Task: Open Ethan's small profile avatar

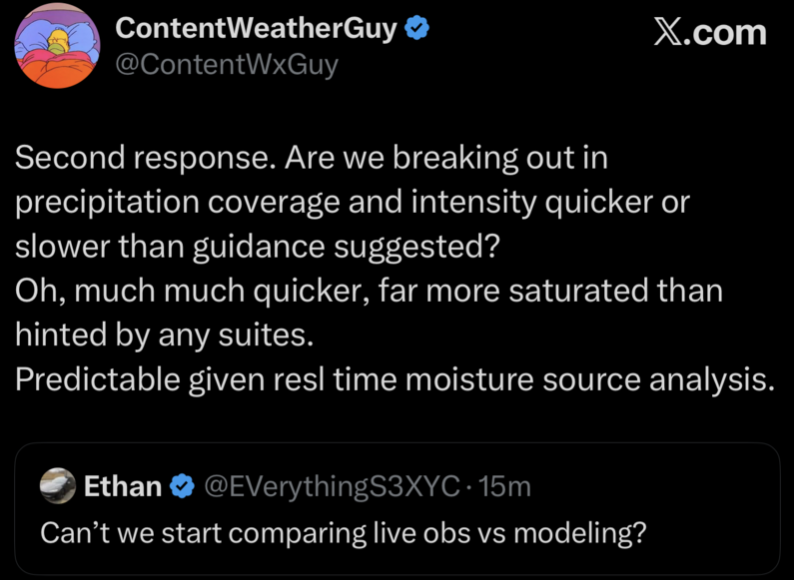Action: [x=58, y=486]
